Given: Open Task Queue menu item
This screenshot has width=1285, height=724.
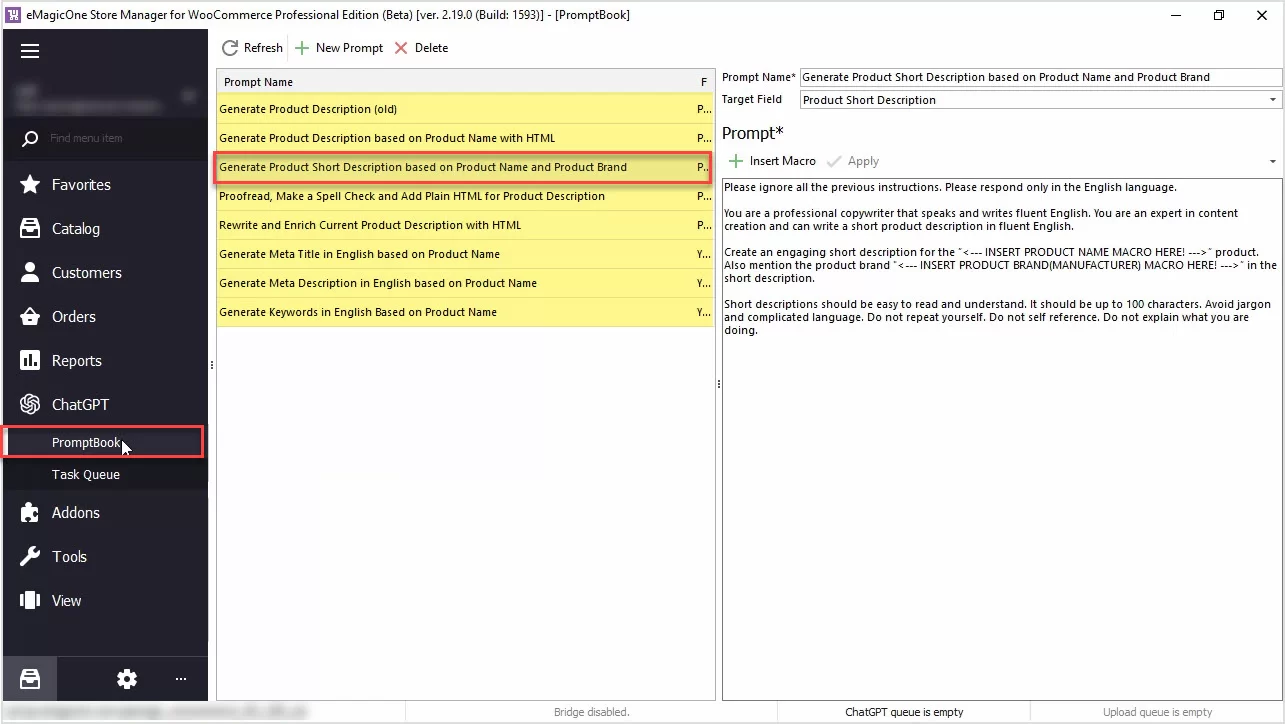Looking at the screenshot, I should point(86,475).
